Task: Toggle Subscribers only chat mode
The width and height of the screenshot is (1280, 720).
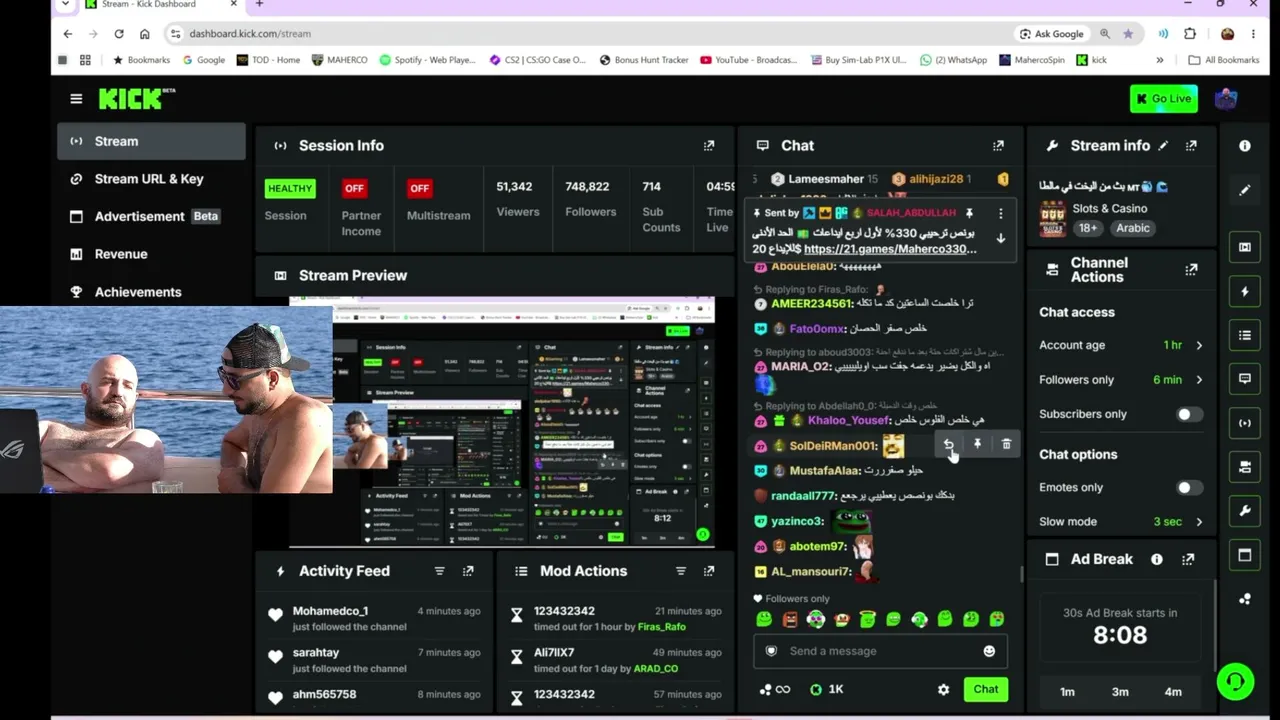Action: (x=1188, y=414)
